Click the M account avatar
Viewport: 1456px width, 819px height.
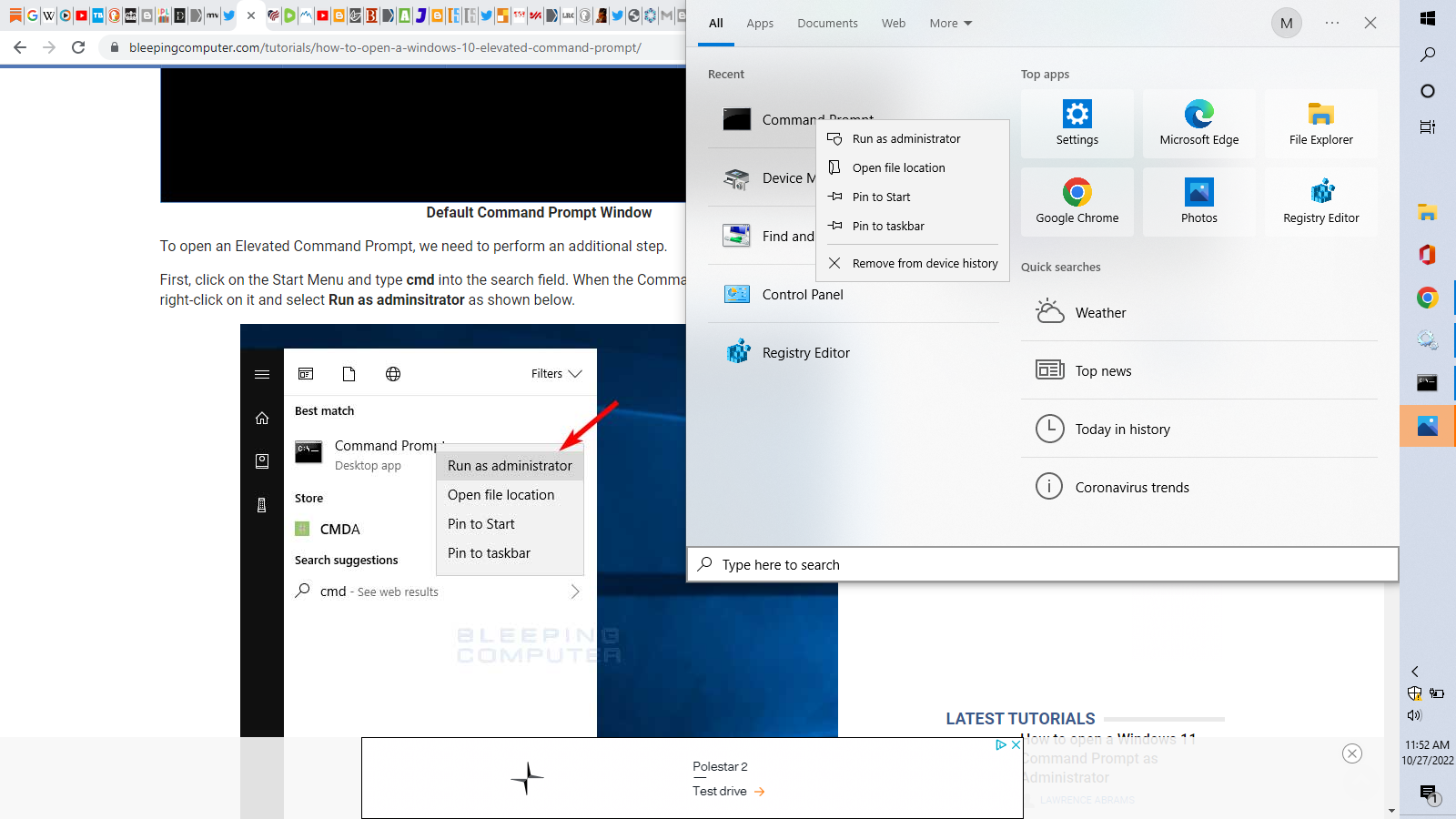pyautogui.click(x=1287, y=23)
